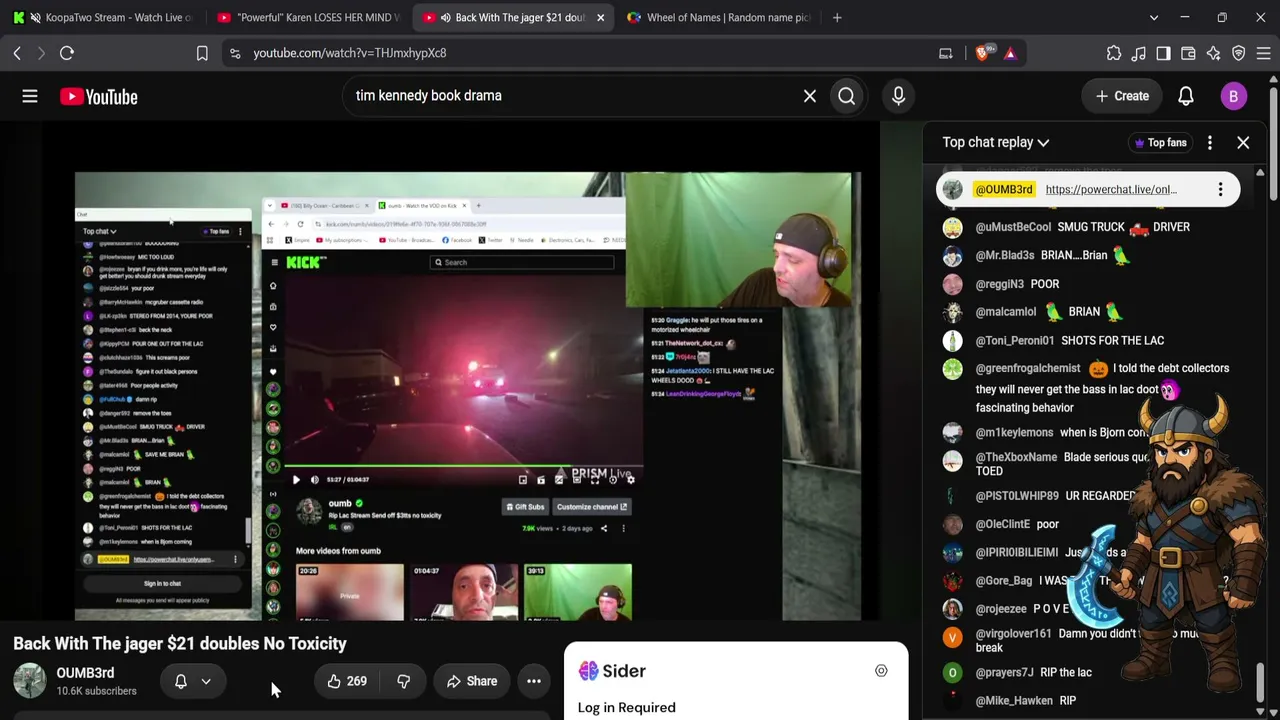Open the YouTube guide hamburger menu
Image resolution: width=1280 pixels, height=720 pixels.
[x=30, y=96]
